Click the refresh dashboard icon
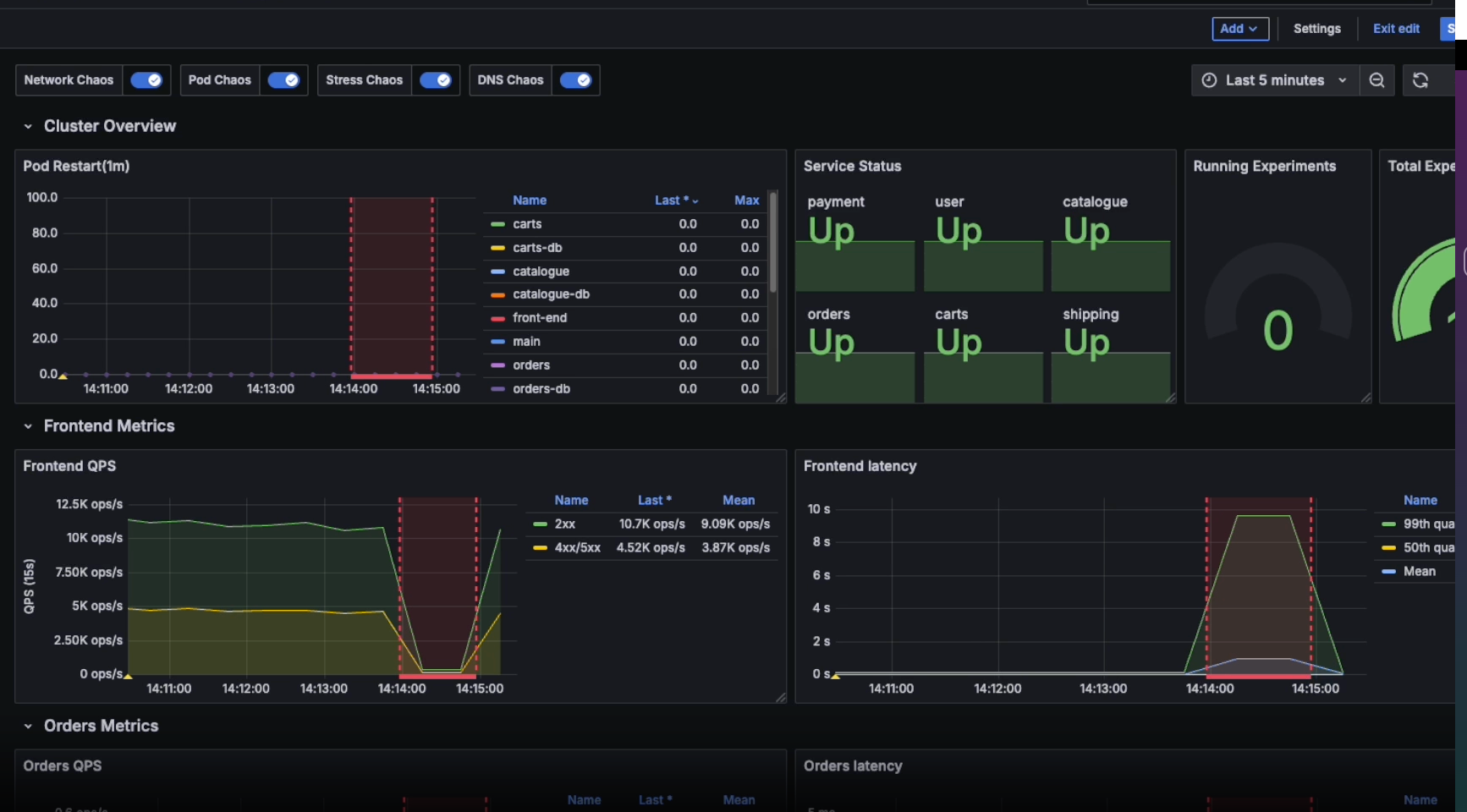The height and width of the screenshot is (812, 1467). [x=1420, y=80]
